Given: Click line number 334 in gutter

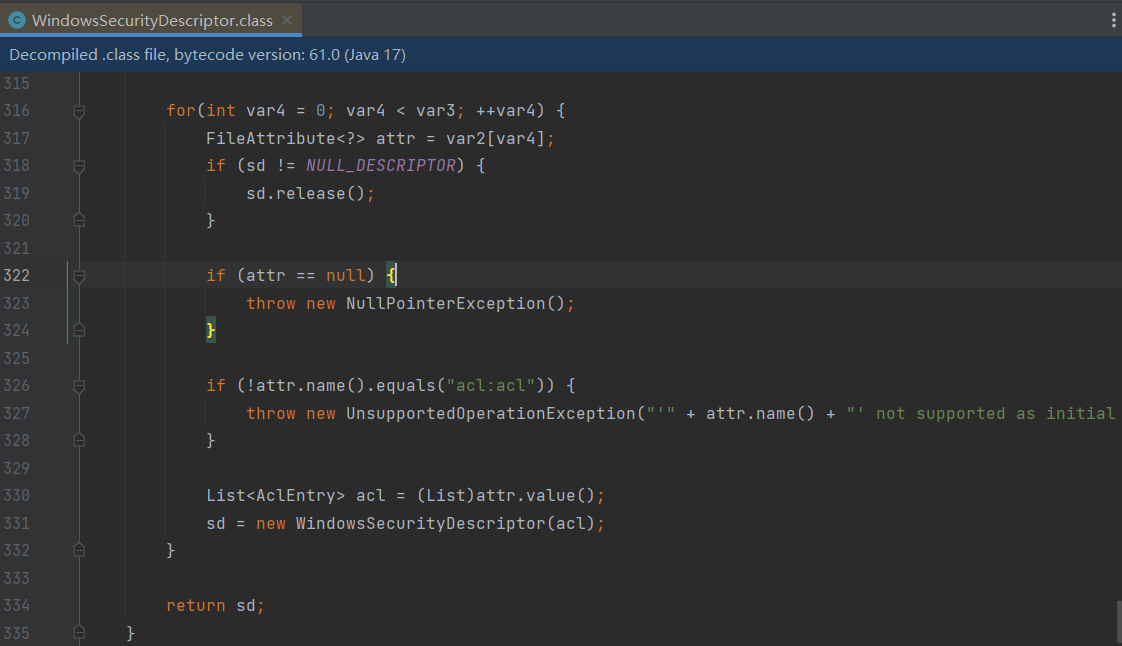Looking at the screenshot, I should (16, 605).
